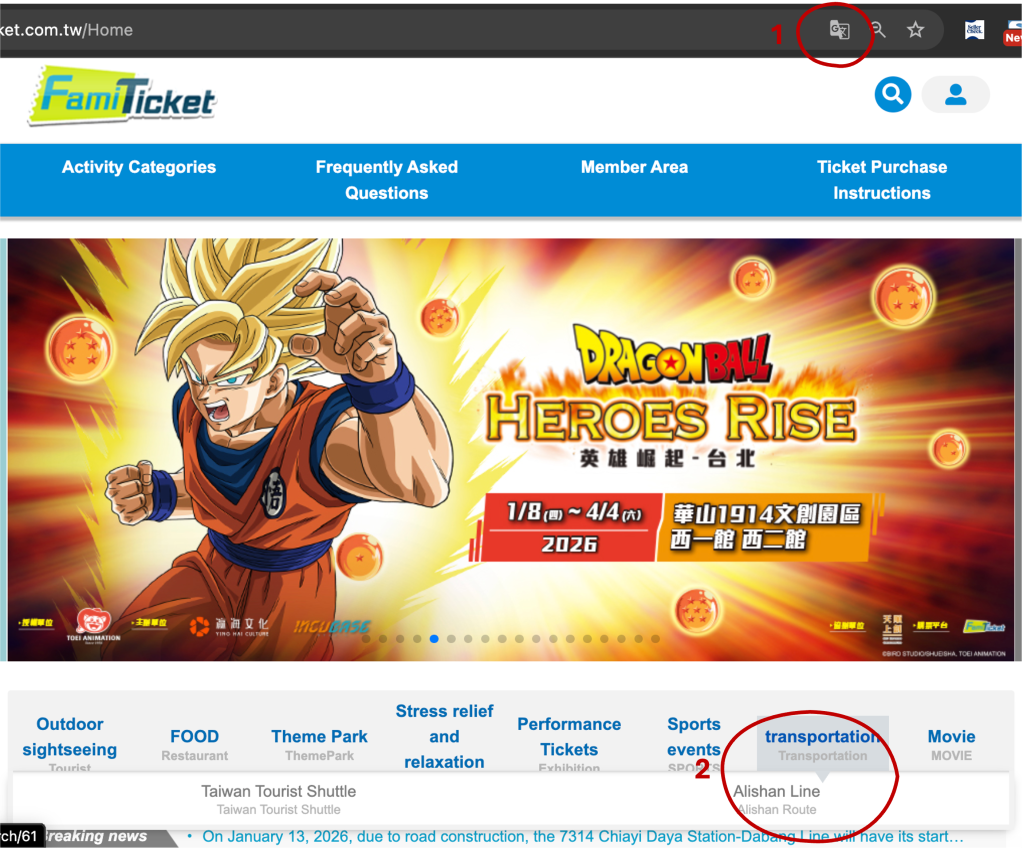The image size is (1023, 848).
Task: Click the blue search magnifier icon
Action: pos(892,95)
